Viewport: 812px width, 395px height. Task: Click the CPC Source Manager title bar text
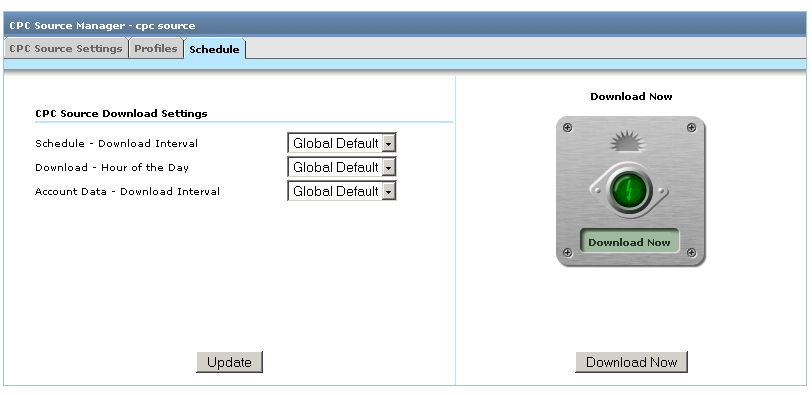pos(103,25)
